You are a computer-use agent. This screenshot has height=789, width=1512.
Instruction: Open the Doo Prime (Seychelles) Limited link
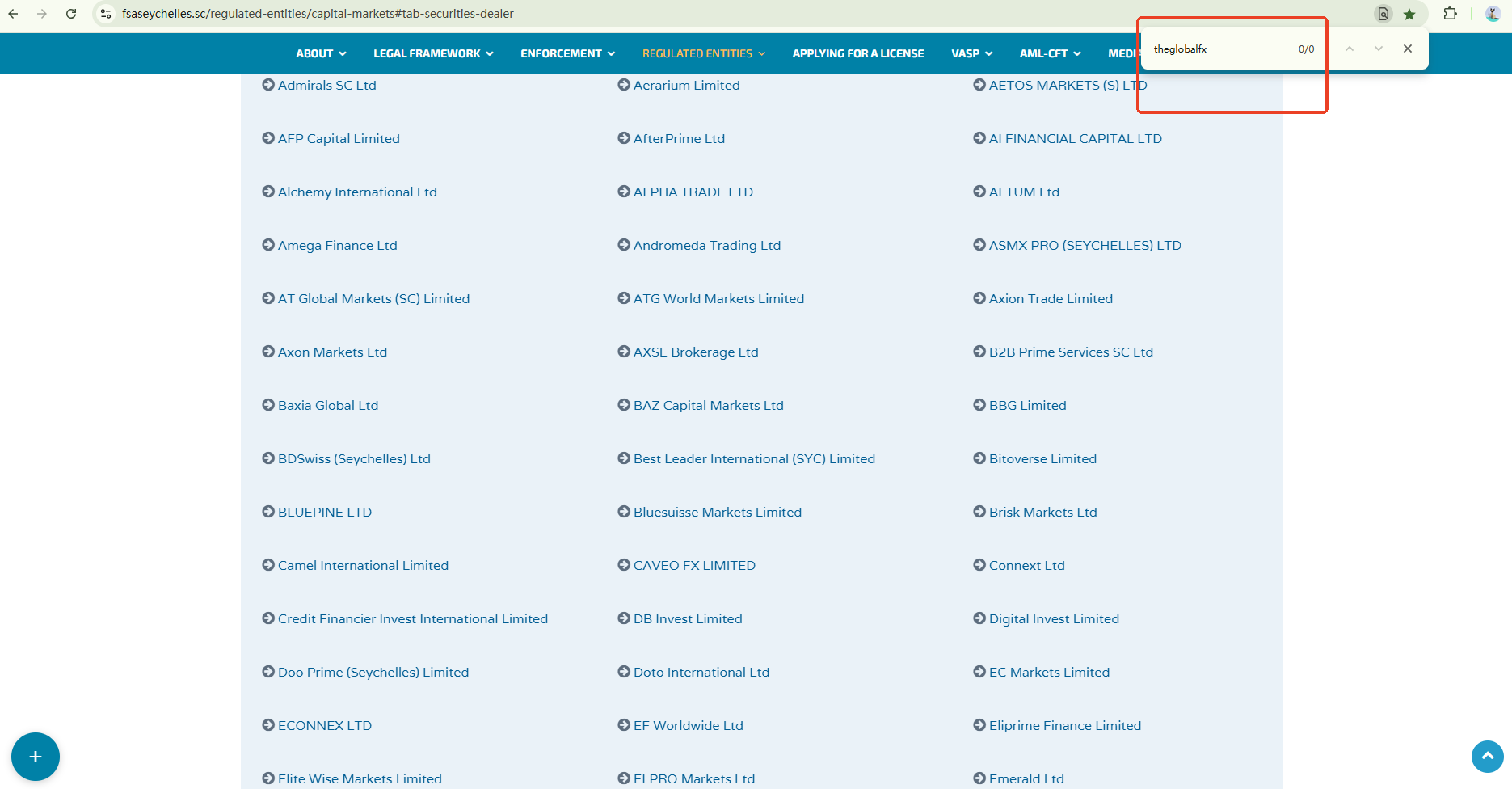pyautogui.click(x=373, y=672)
